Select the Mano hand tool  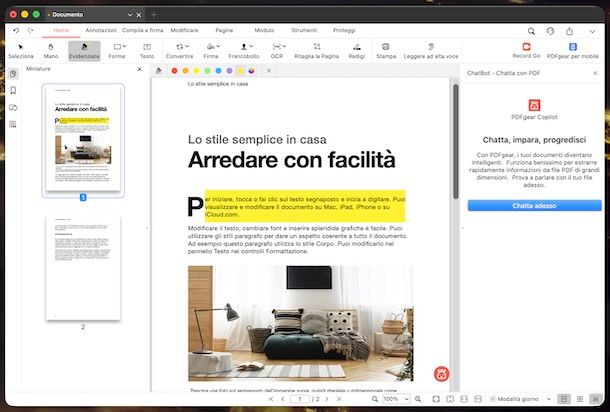coord(51,50)
